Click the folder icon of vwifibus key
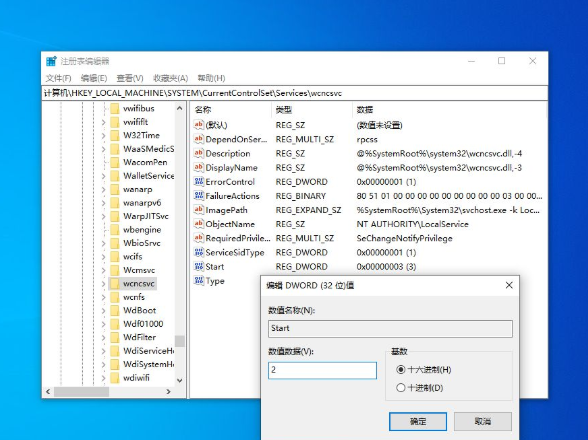 click(x=115, y=108)
